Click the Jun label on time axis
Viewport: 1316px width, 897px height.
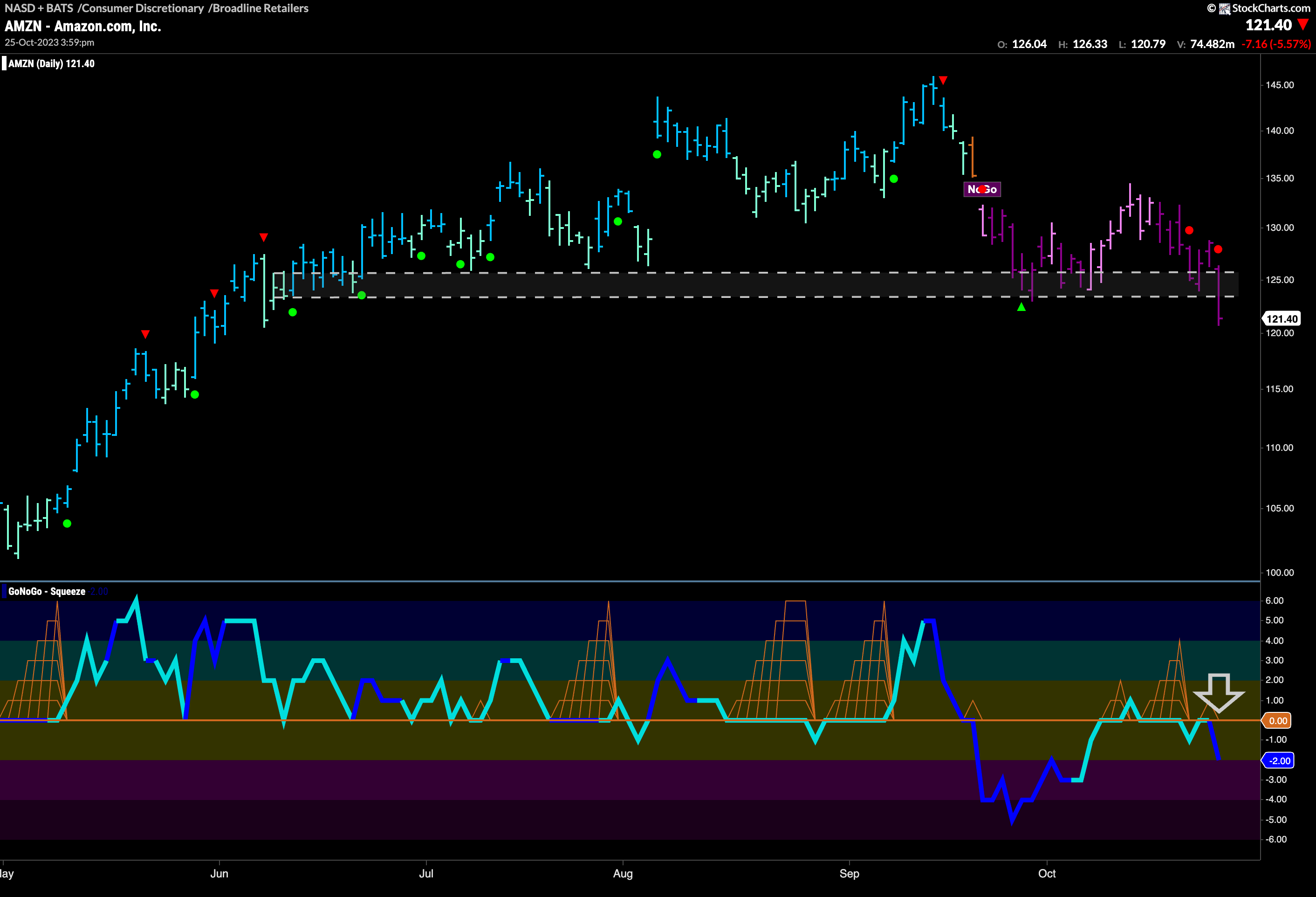pyautogui.click(x=219, y=873)
